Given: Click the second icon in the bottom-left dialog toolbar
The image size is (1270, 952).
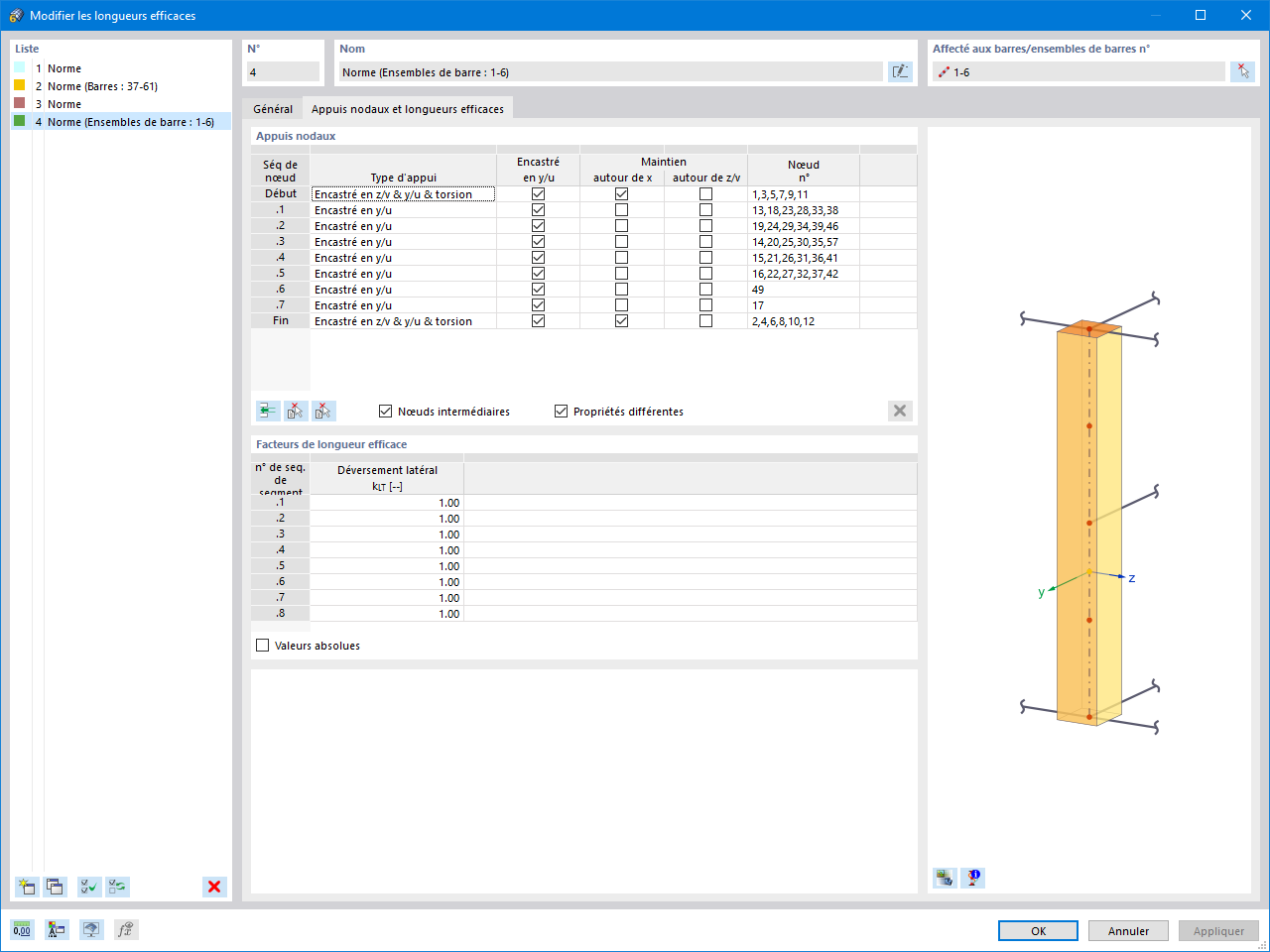Looking at the screenshot, I should 57,930.
